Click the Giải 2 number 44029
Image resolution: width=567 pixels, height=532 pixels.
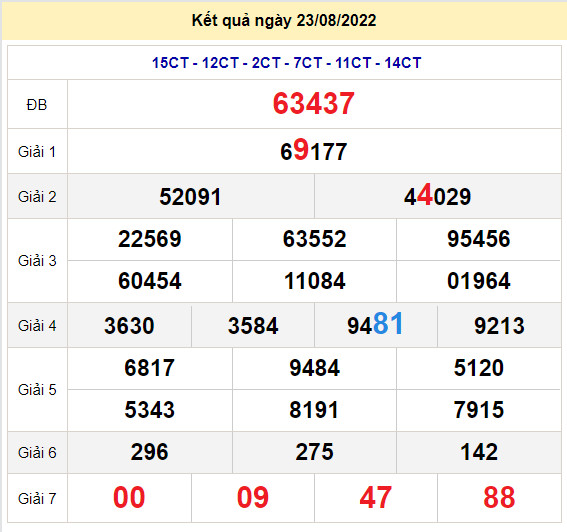pyautogui.click(x=438, y=196)
